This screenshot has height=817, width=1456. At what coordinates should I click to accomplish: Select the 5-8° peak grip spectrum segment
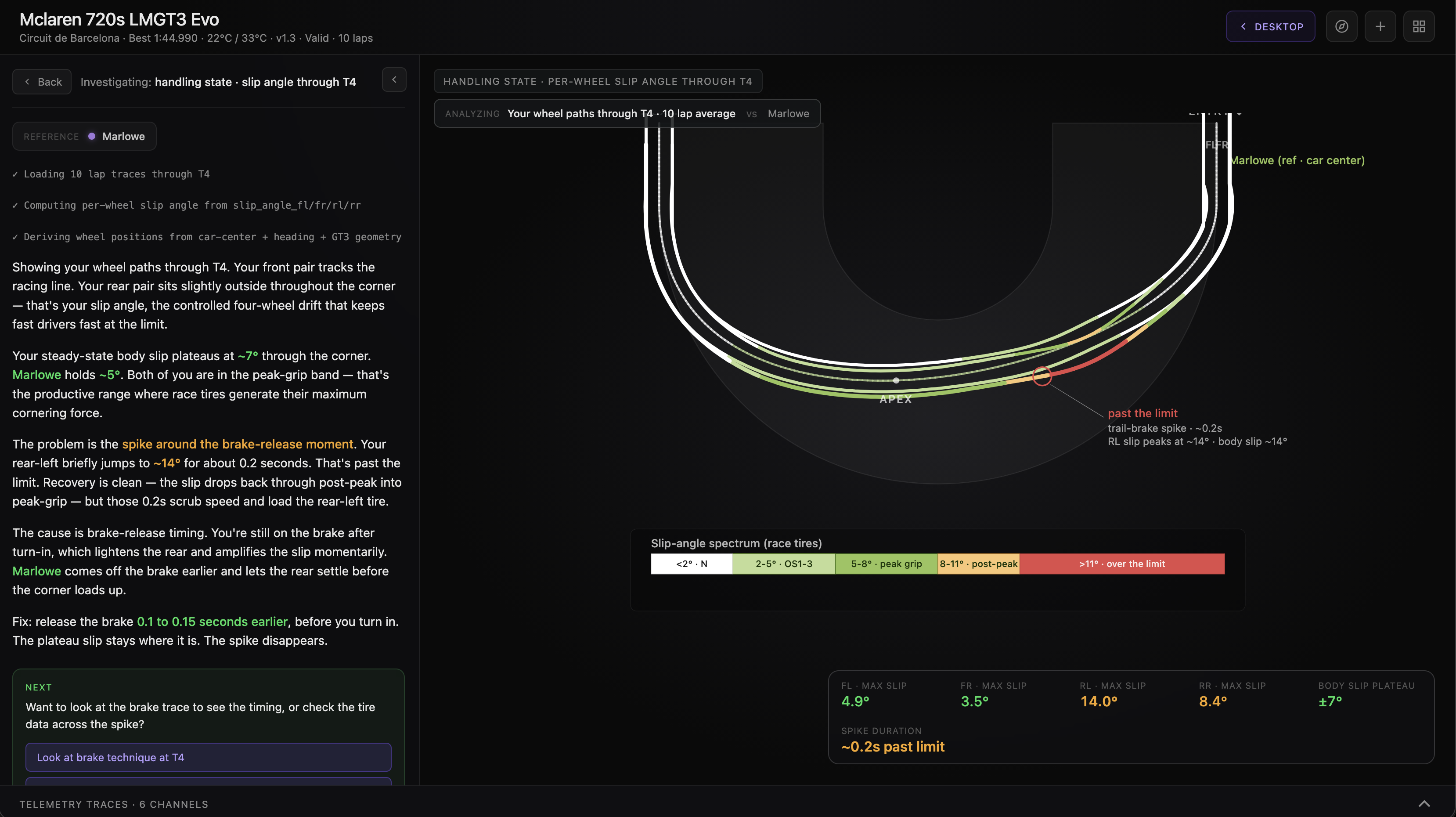click(x=886, y=564)
